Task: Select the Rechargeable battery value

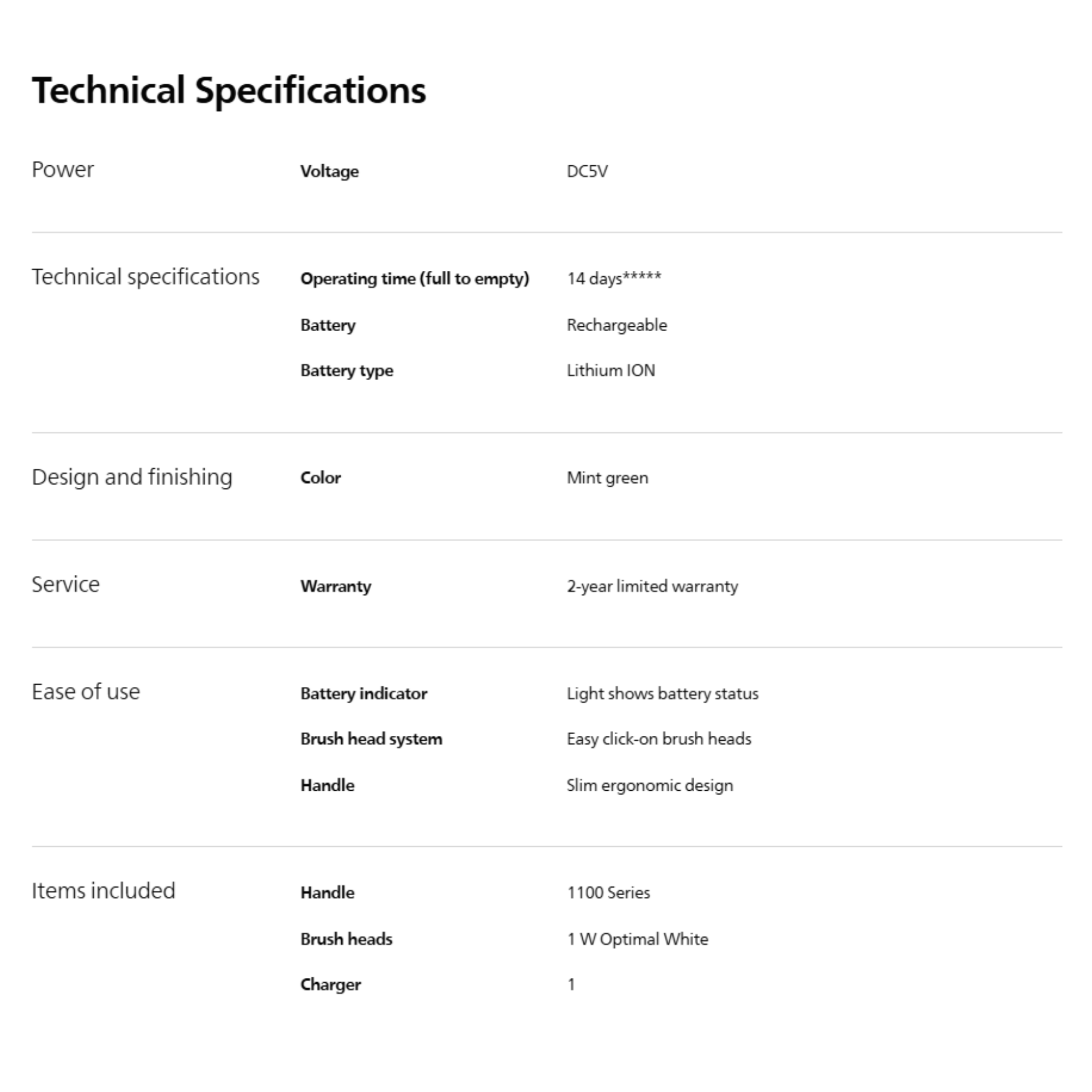Action: pos(616,325)
